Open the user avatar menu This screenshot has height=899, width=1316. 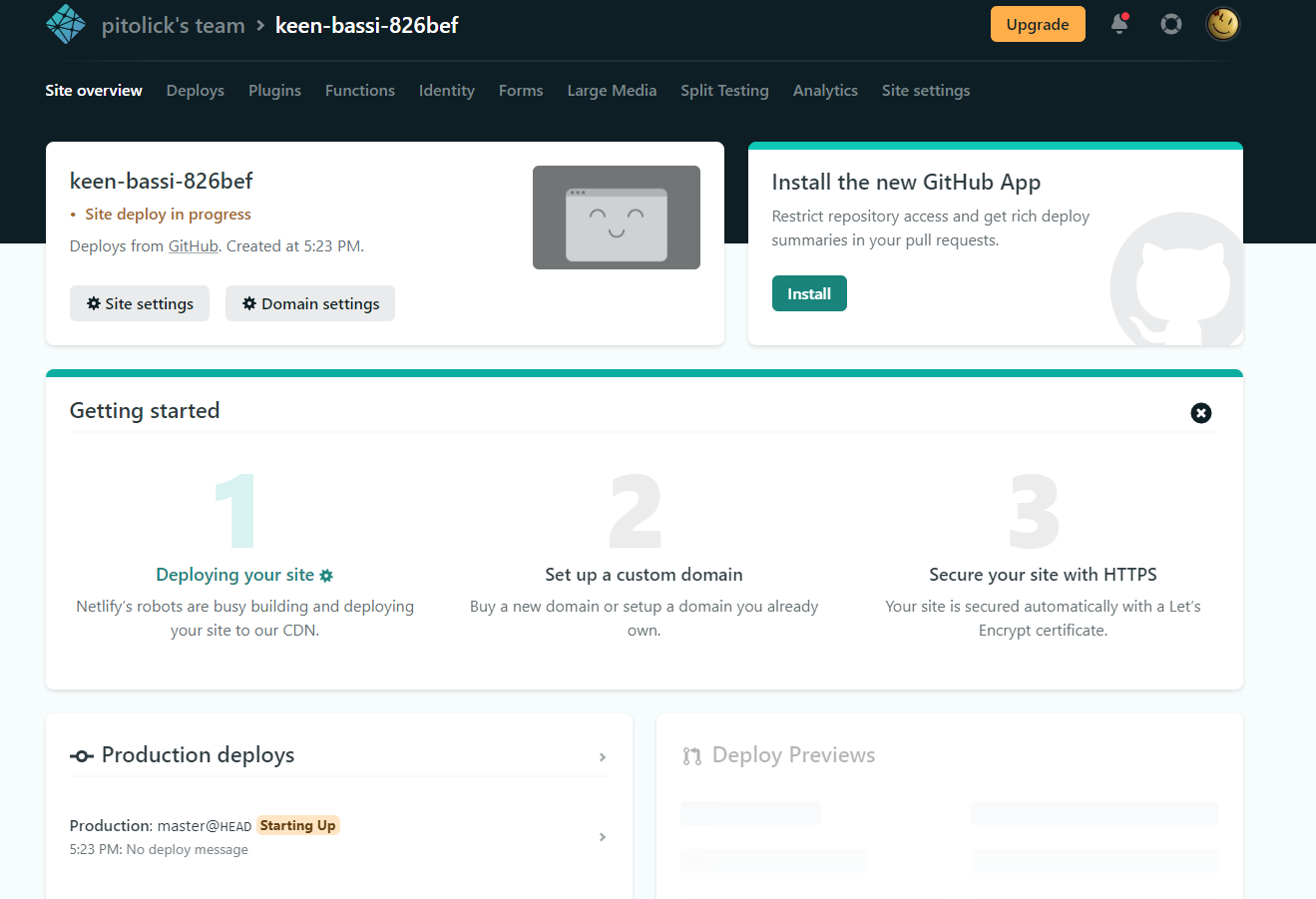point(1223,24)
